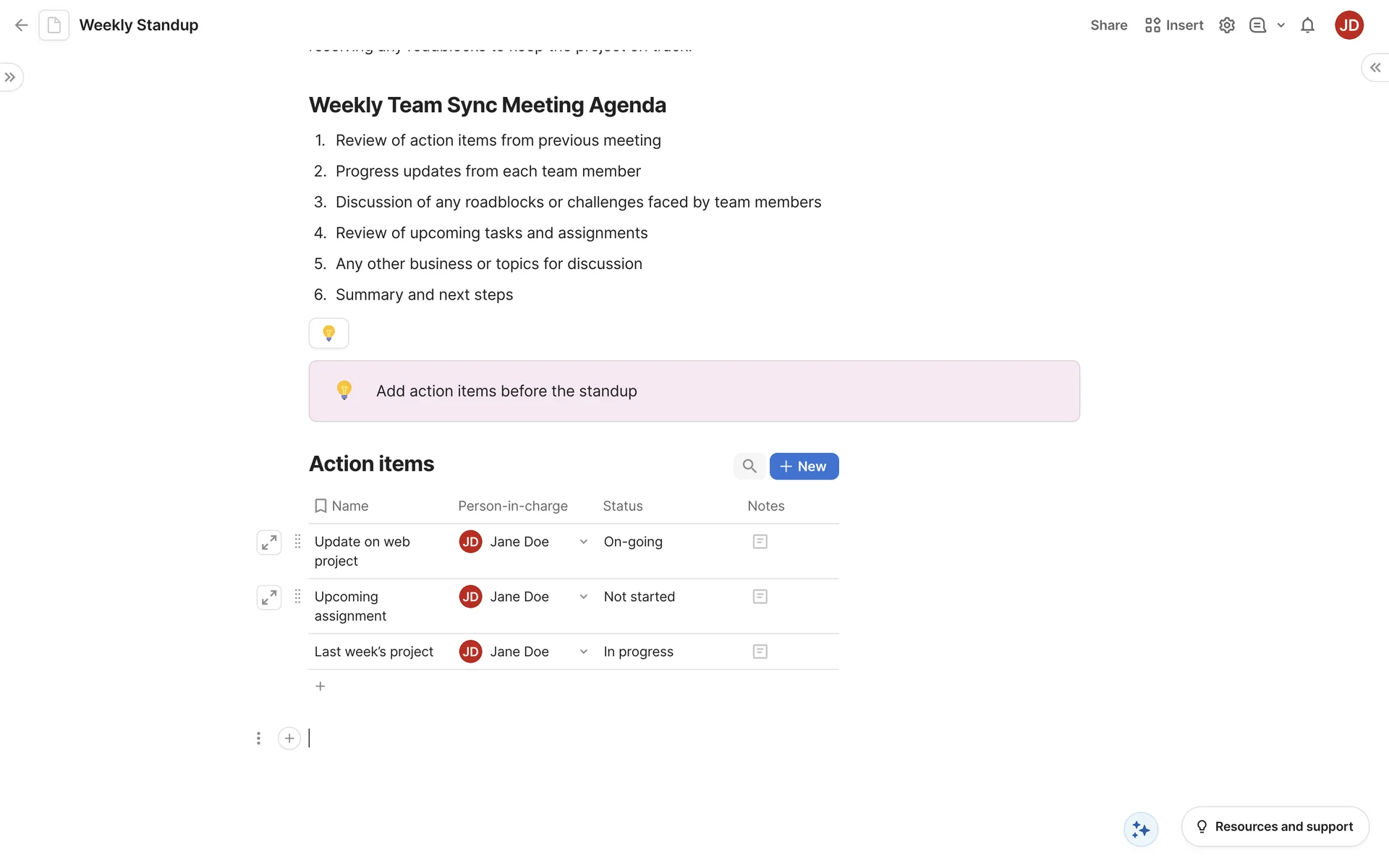Open the AI assistant sparkle icon
Image resolution: width=1389 pixels, height=868 pixels.
point(1141,829)
